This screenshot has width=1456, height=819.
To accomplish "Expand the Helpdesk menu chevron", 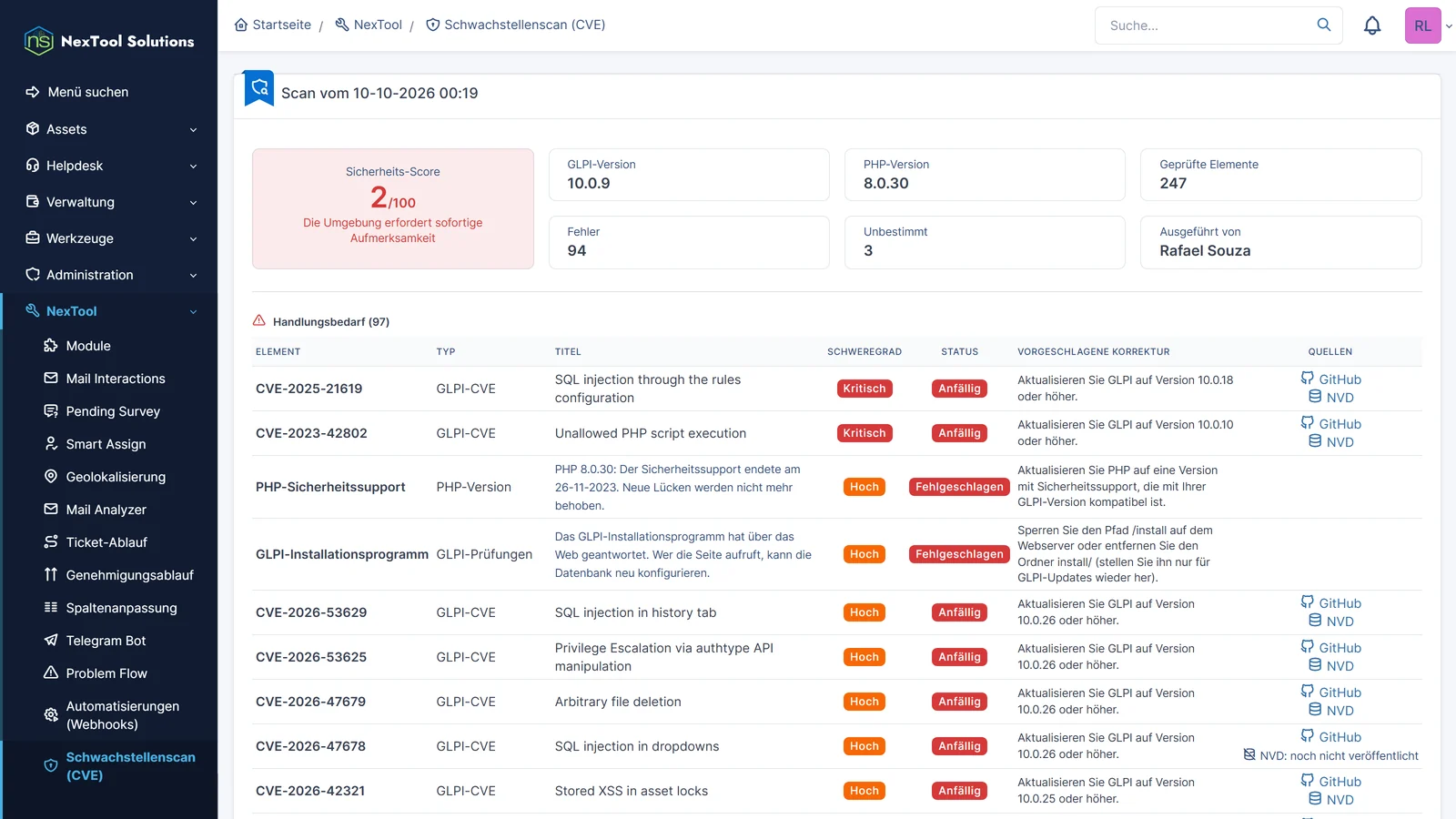I will click(x=193, y=167).
